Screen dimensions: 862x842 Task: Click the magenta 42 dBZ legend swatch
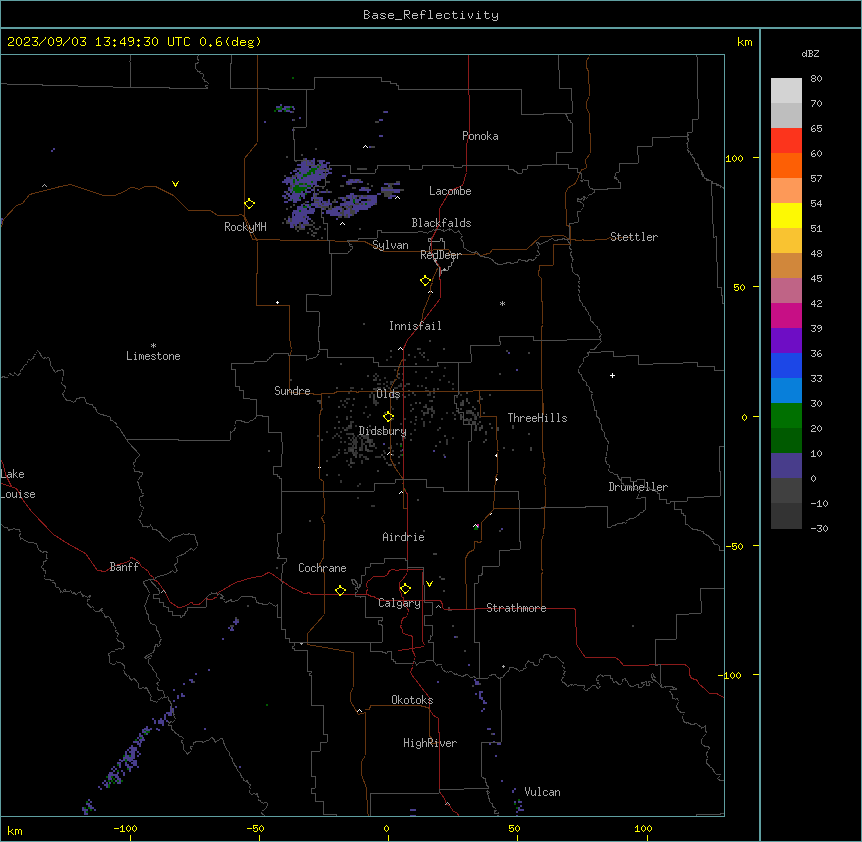click(x=786, y=315)
